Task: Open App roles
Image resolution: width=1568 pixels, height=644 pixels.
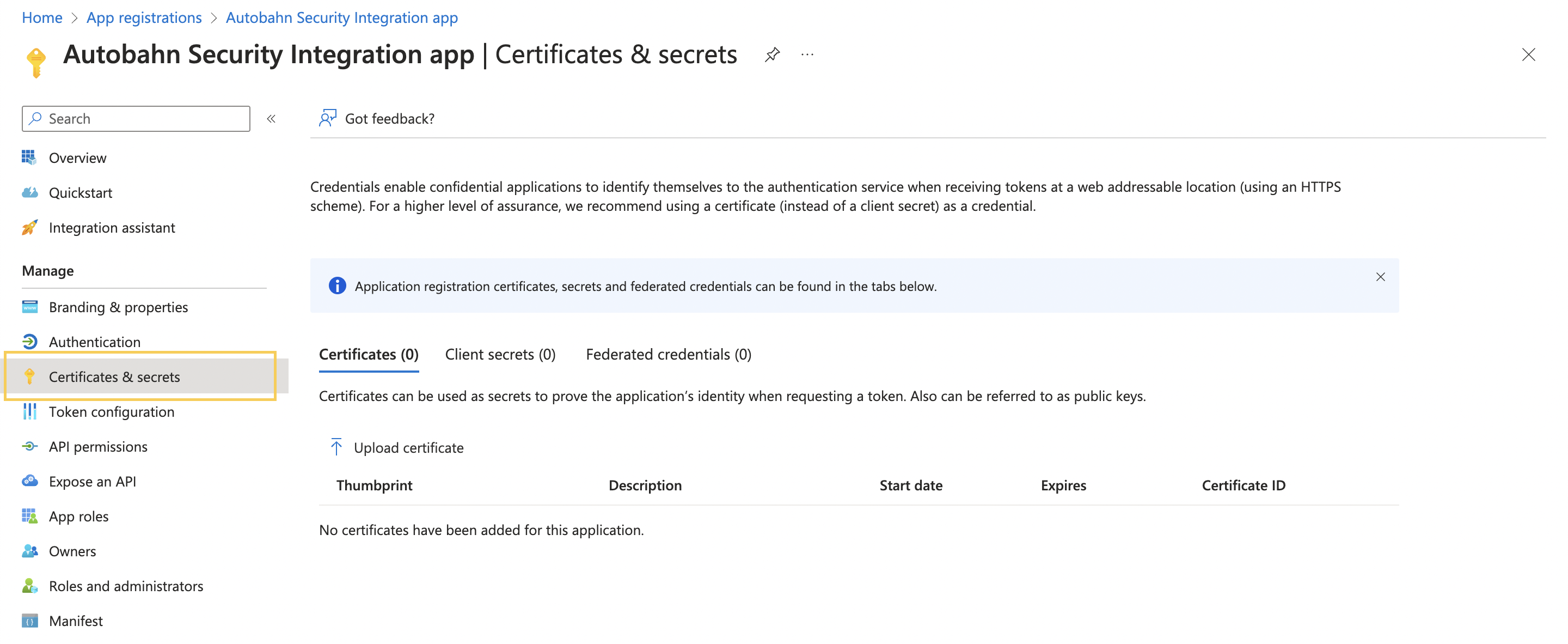Action: [78, 516]
